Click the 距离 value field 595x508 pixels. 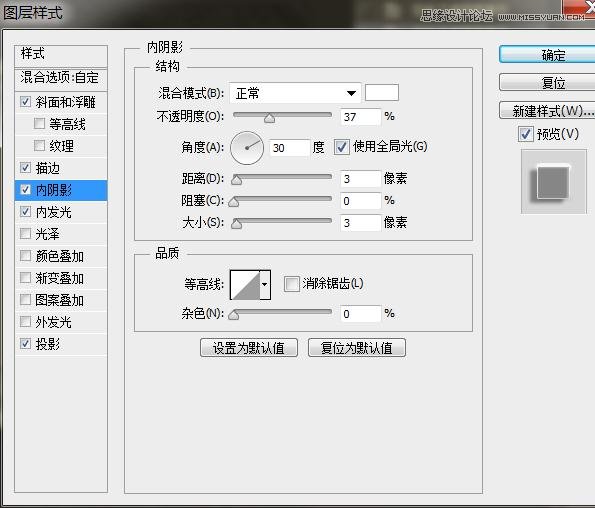[360, 179]
